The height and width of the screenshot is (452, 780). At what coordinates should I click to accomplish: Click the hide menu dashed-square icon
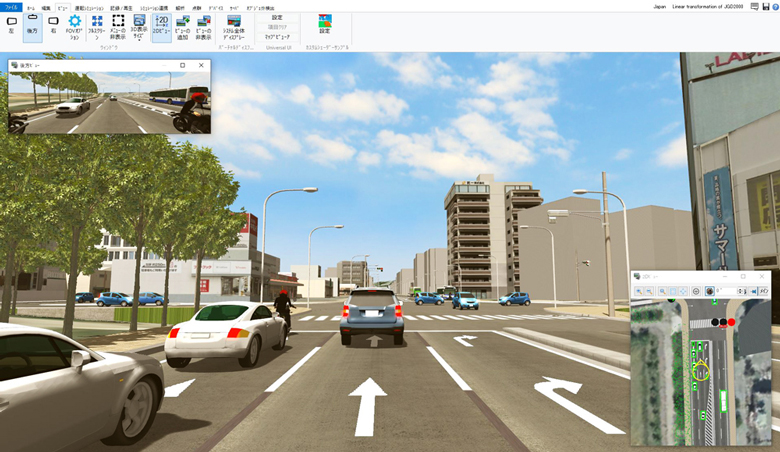[x=118, y=27]
